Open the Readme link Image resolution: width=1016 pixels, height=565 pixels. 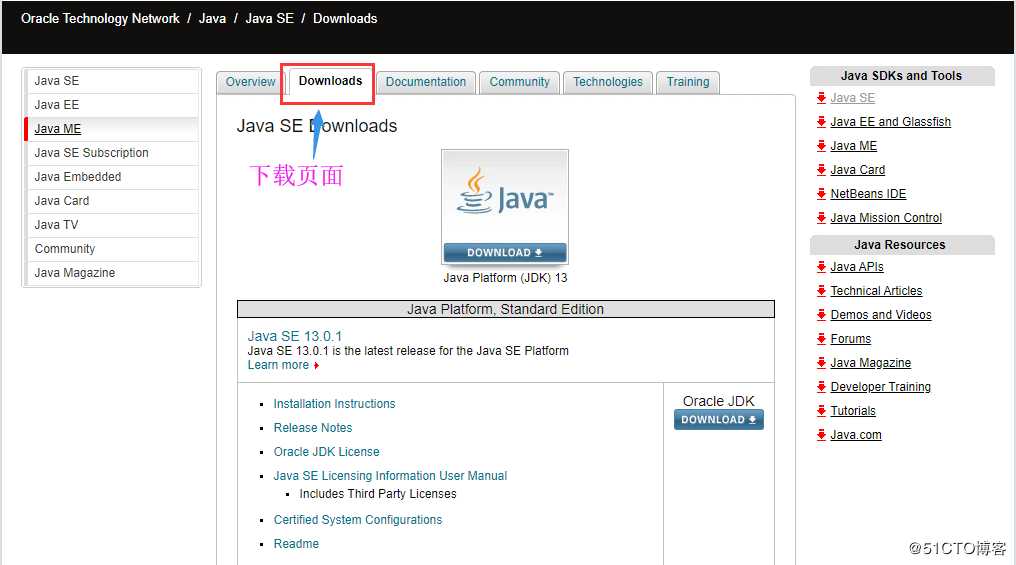click(296, 544)
